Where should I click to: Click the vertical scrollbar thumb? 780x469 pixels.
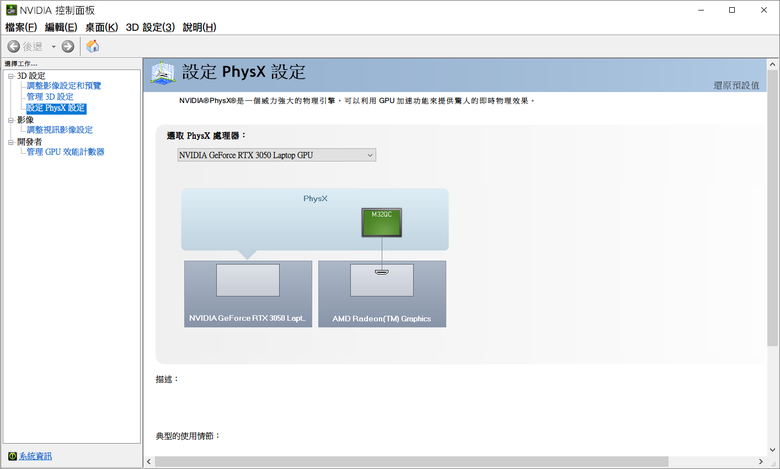(x=773, y=207)
